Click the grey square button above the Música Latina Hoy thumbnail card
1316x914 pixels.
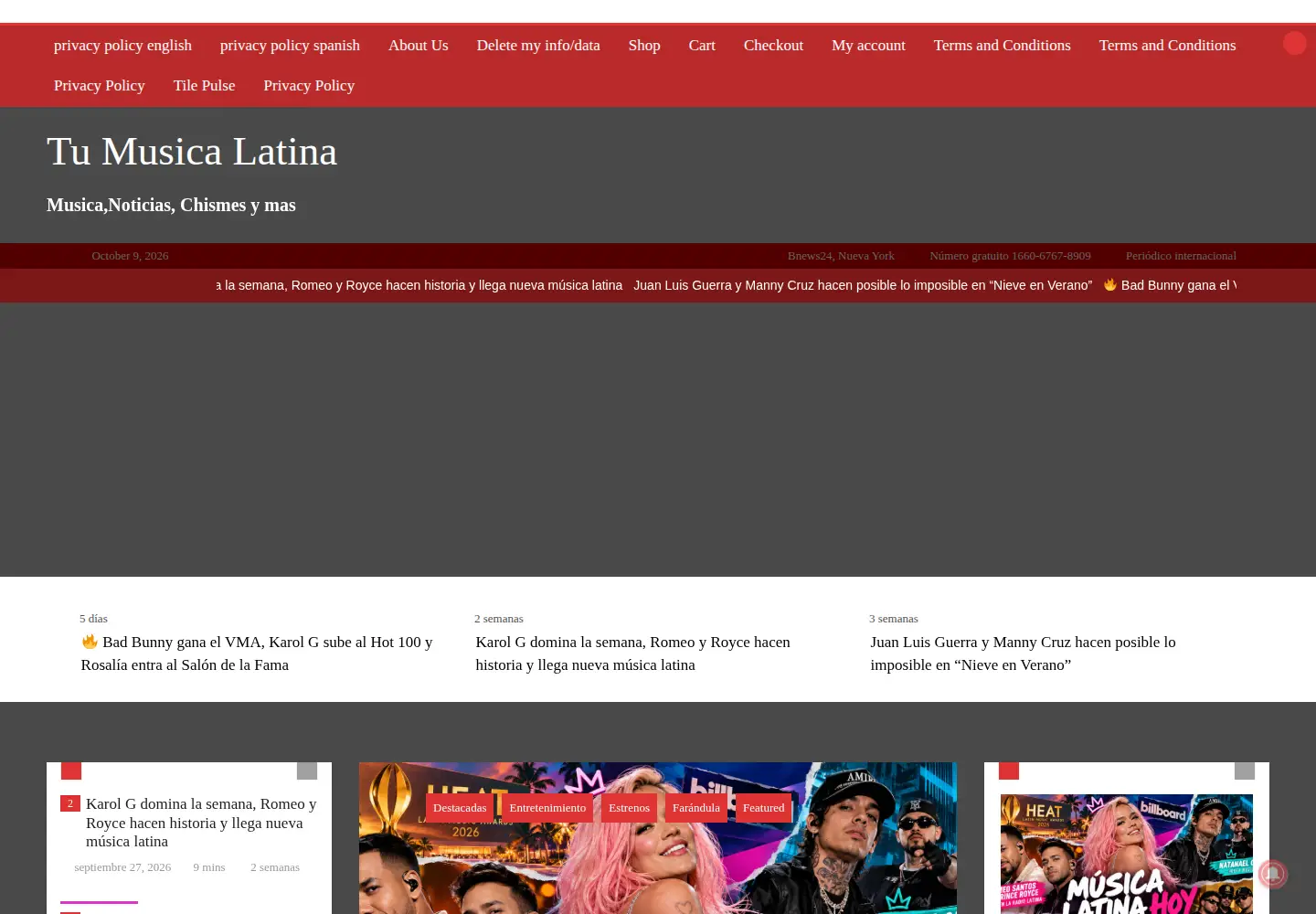pos(1245,771)
